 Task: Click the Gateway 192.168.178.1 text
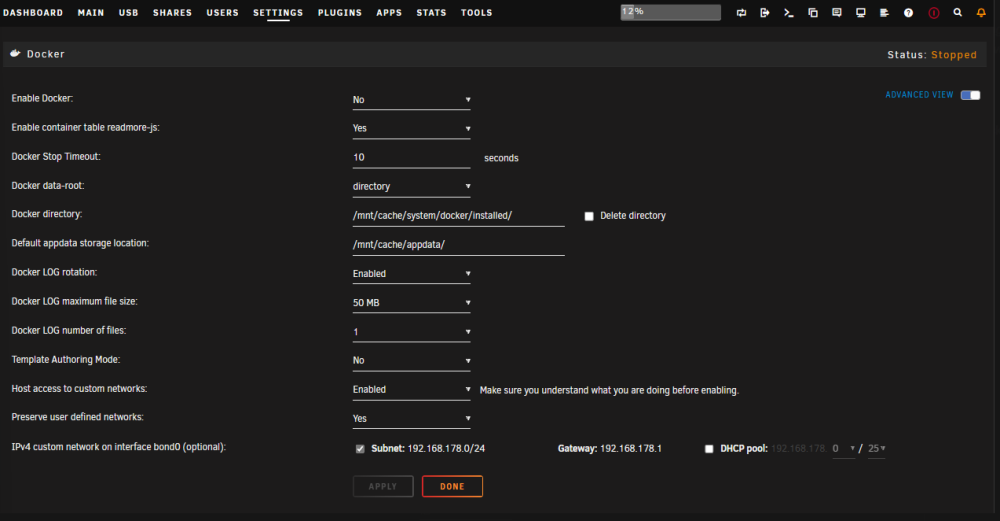(x=609, y=449)
